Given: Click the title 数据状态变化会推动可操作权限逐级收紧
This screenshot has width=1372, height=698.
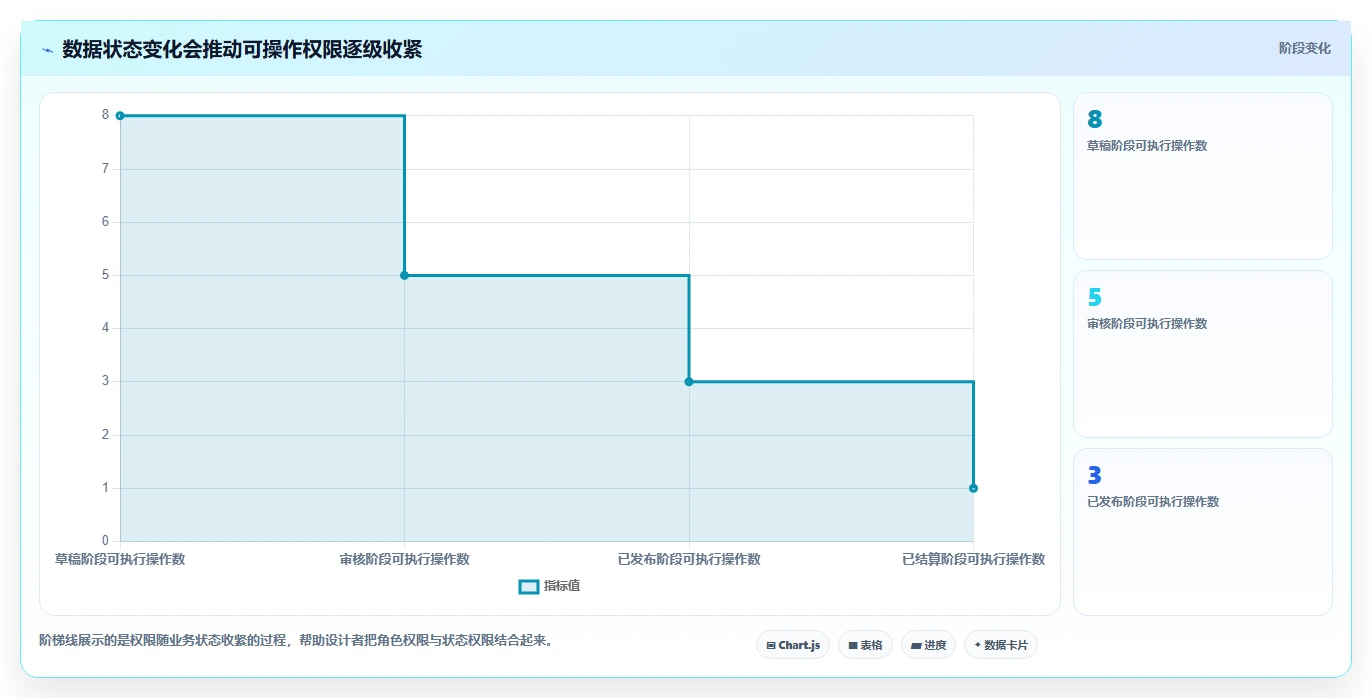Looking at the screenshot, I should click(x=242, y=49).
